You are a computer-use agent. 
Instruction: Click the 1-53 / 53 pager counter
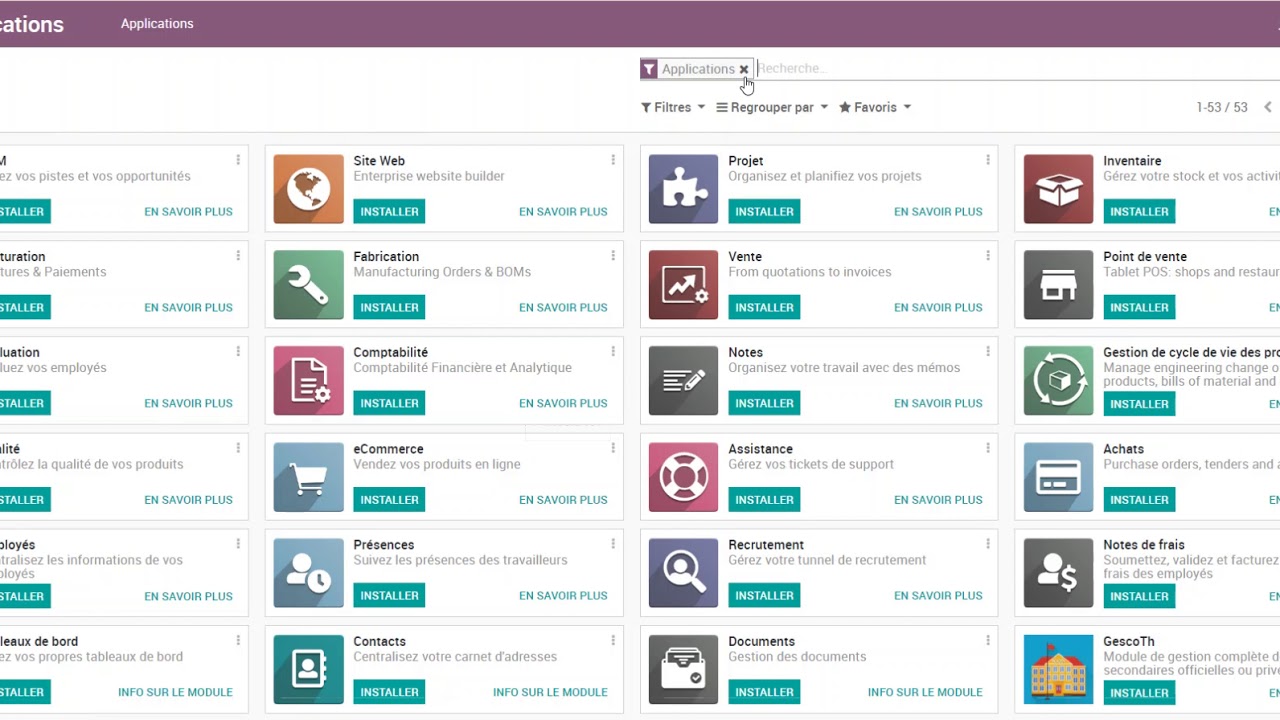[1222, 107]
